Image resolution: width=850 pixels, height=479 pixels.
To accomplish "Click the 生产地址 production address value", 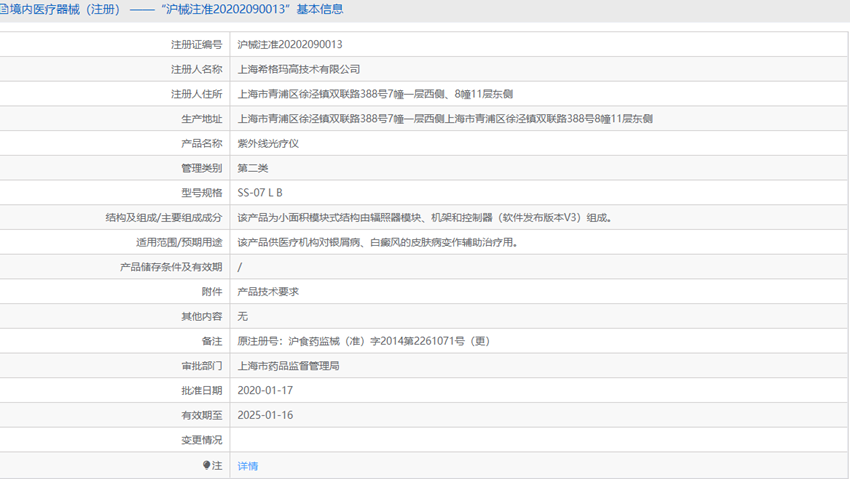I will (445, 119).
